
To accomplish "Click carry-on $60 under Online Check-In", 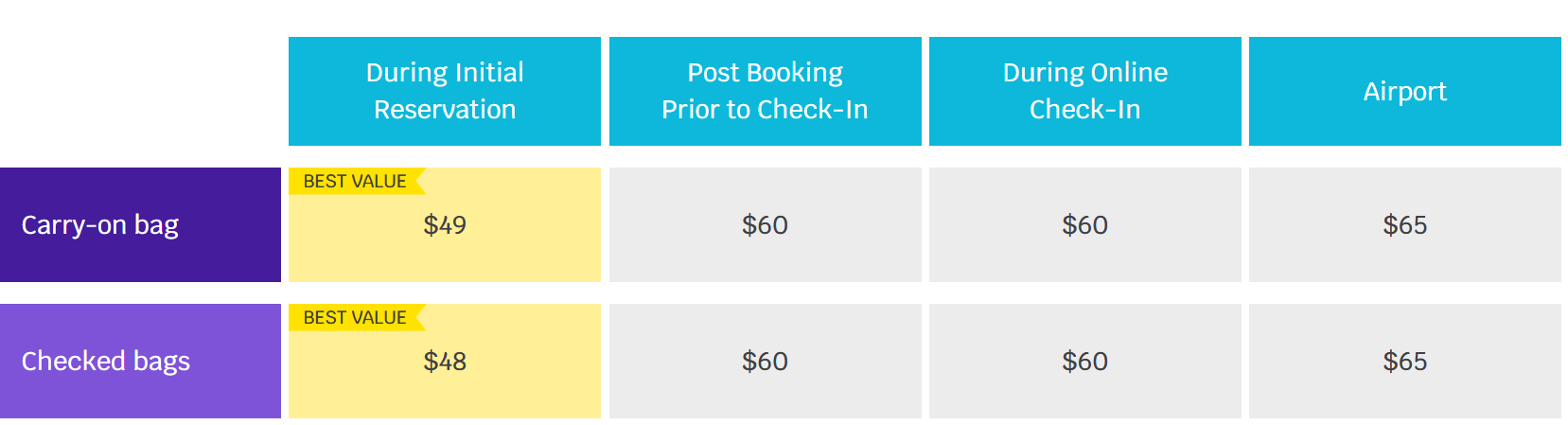I will pos(1085,225).
